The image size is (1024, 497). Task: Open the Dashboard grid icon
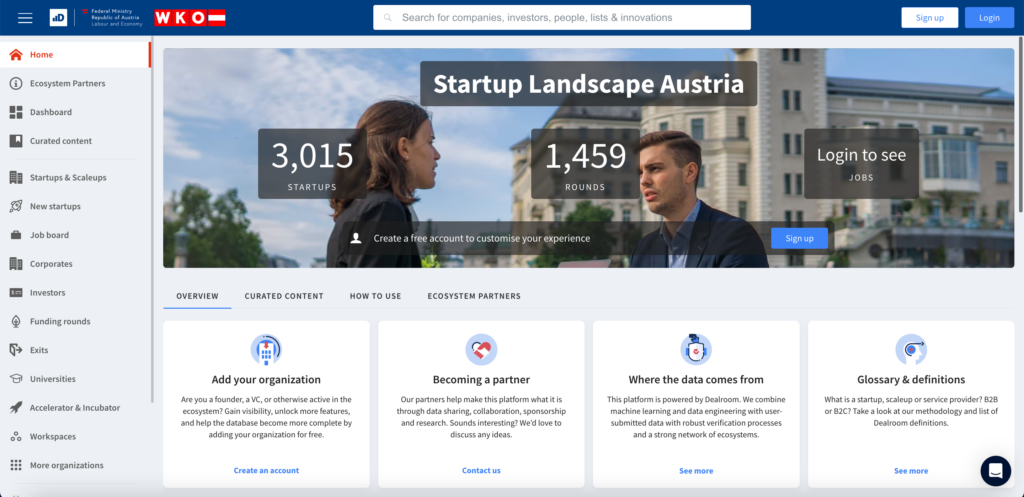click(16, 113)
